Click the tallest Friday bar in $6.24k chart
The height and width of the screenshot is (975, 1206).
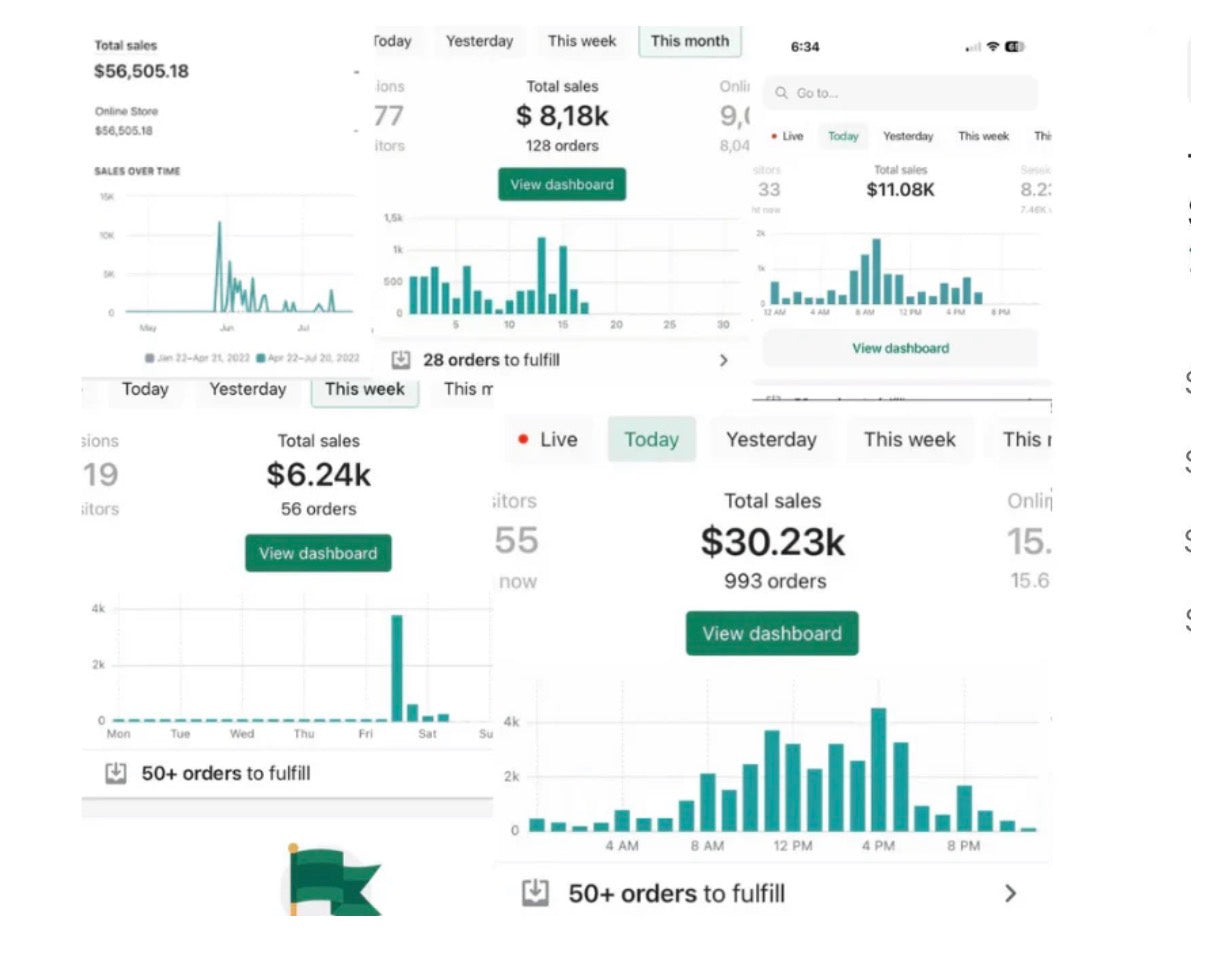(x=396, y=667)
